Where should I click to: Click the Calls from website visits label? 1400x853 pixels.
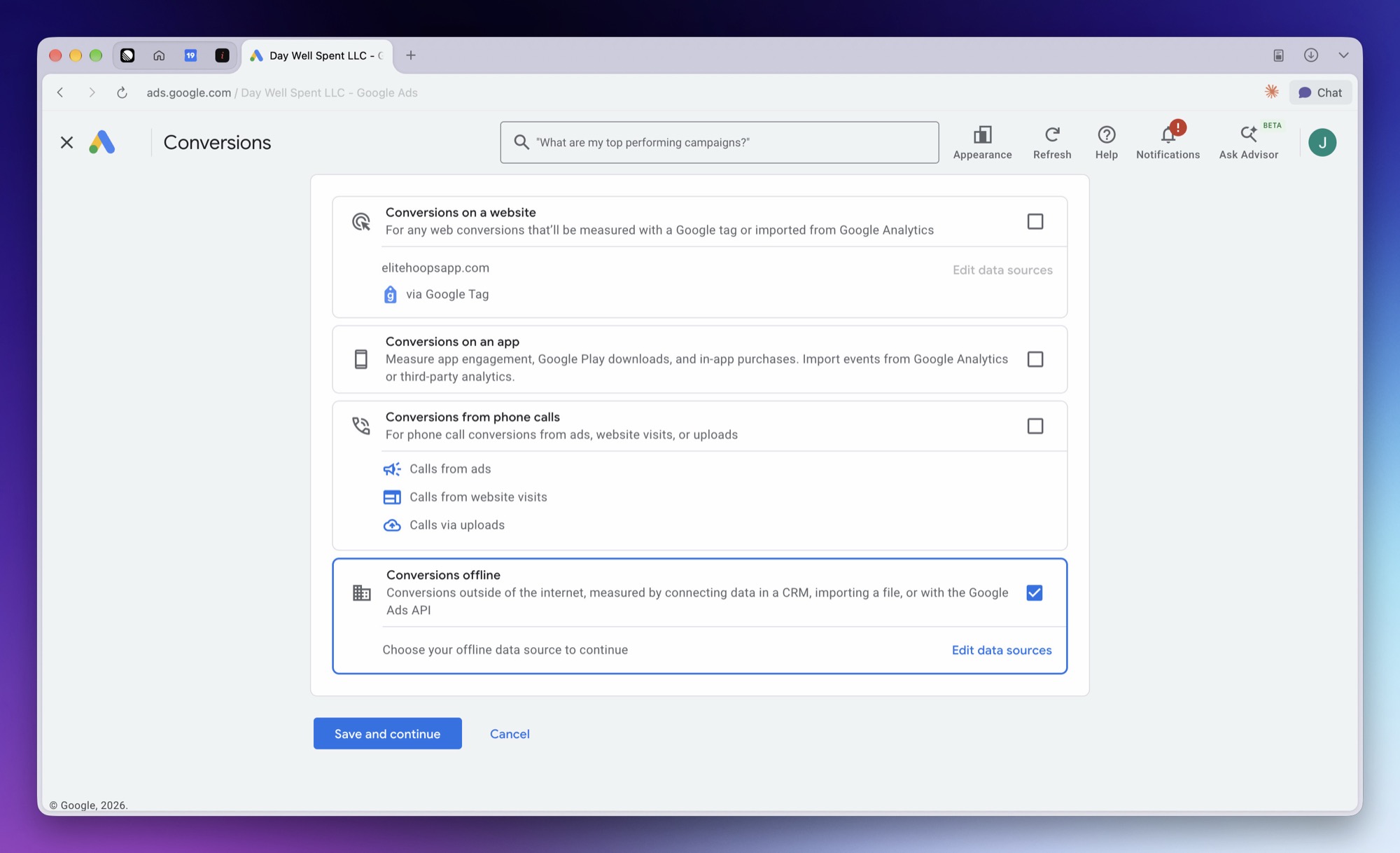[478, 497]
